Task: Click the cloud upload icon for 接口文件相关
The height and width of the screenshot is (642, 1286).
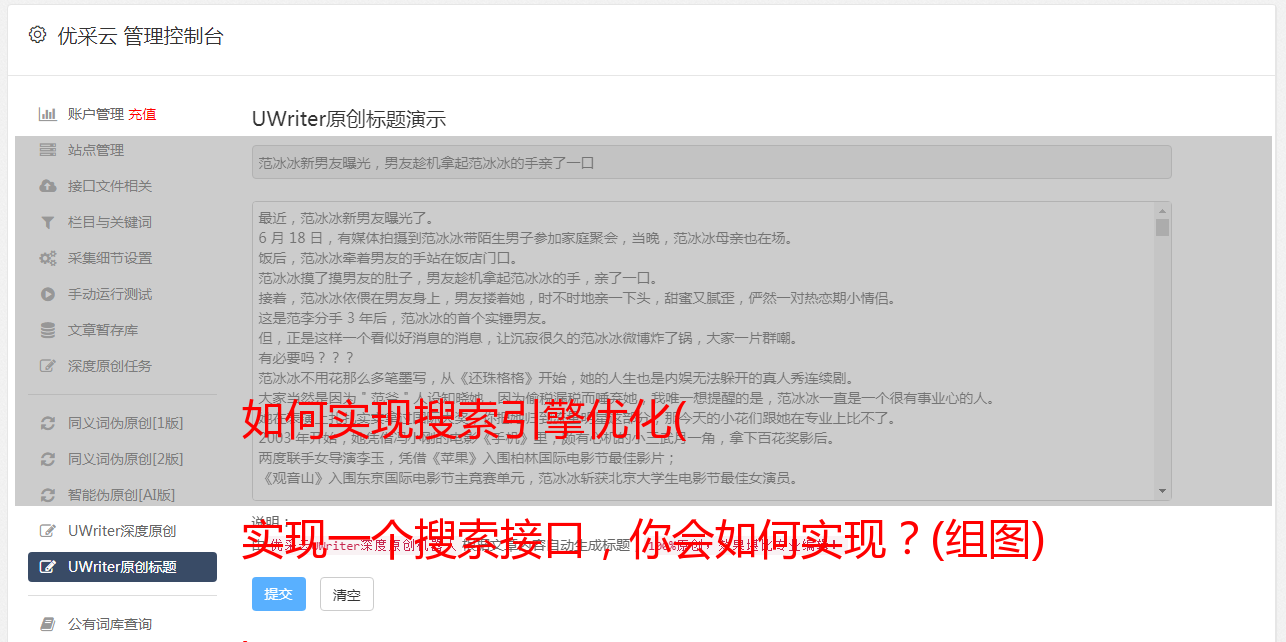Action: point(47,186)
